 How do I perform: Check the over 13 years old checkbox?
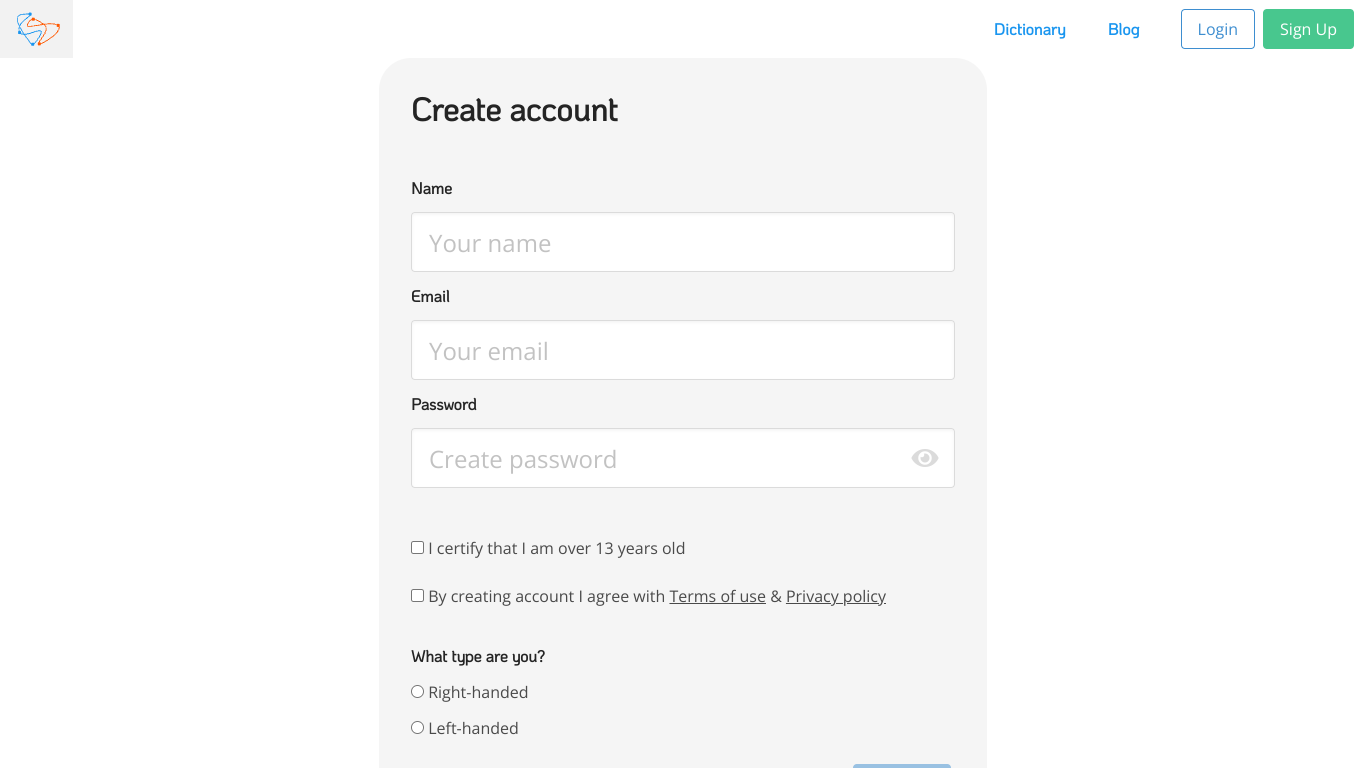coord(418,547)
